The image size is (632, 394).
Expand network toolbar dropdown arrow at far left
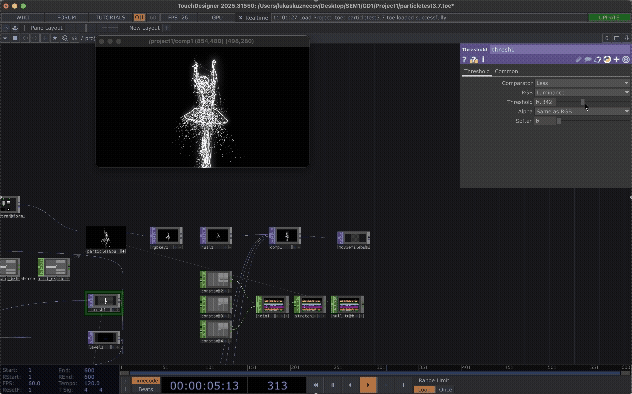click(5, 38)
